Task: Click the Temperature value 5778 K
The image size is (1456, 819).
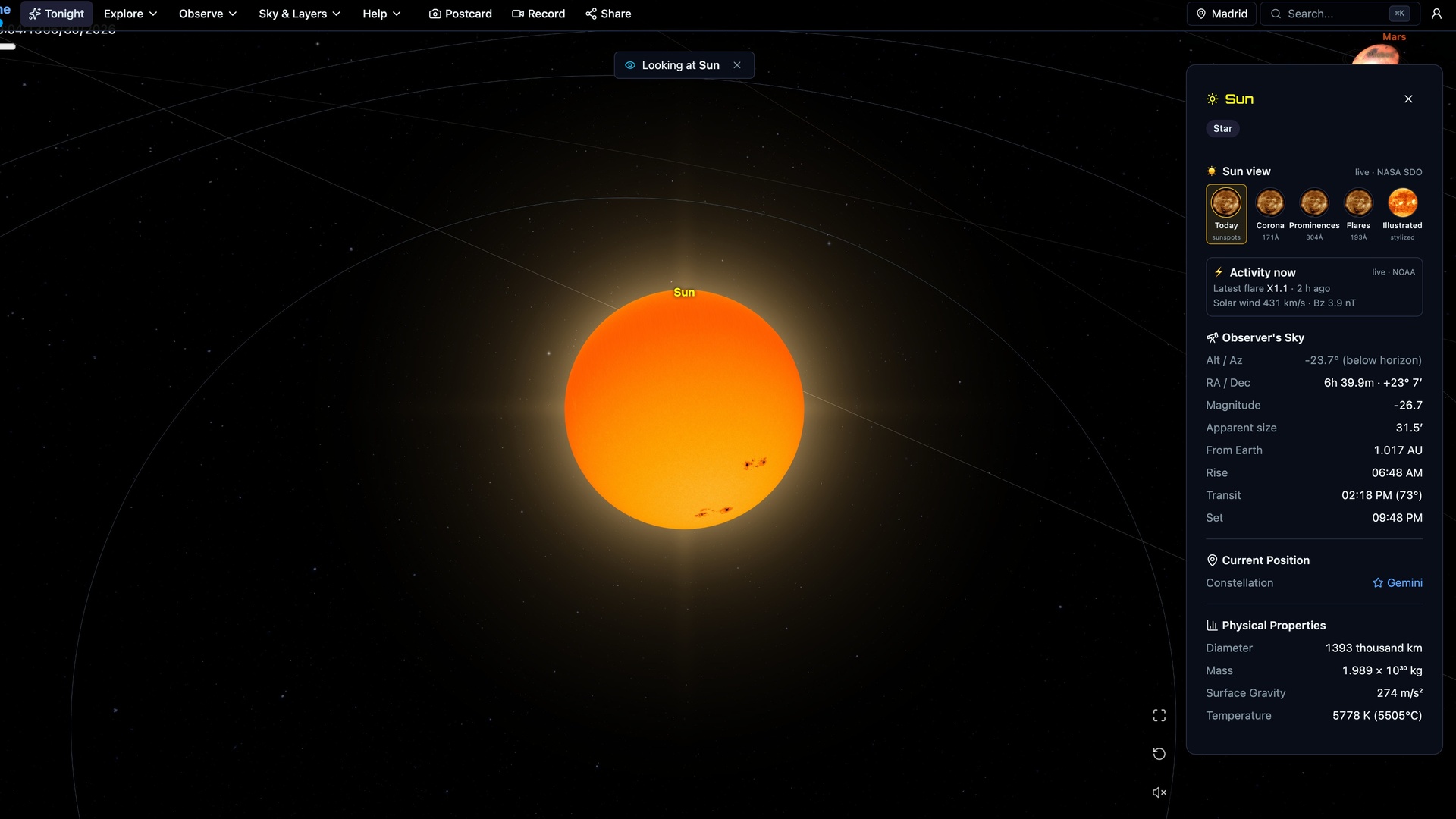Action: [x=1377, y=716]
